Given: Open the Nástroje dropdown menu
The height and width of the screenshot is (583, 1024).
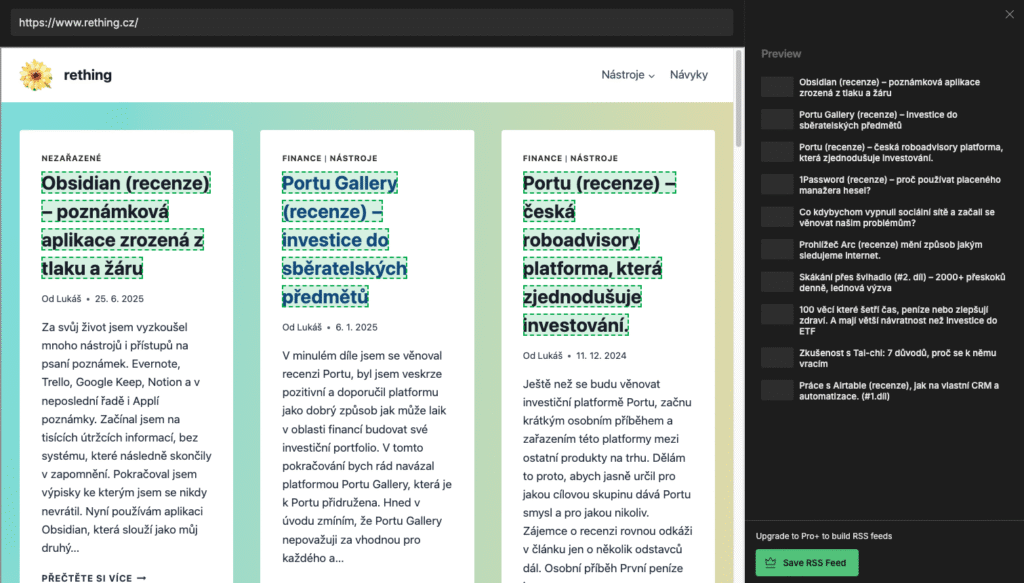Looking at the screenshot, I should pos(628,75).
